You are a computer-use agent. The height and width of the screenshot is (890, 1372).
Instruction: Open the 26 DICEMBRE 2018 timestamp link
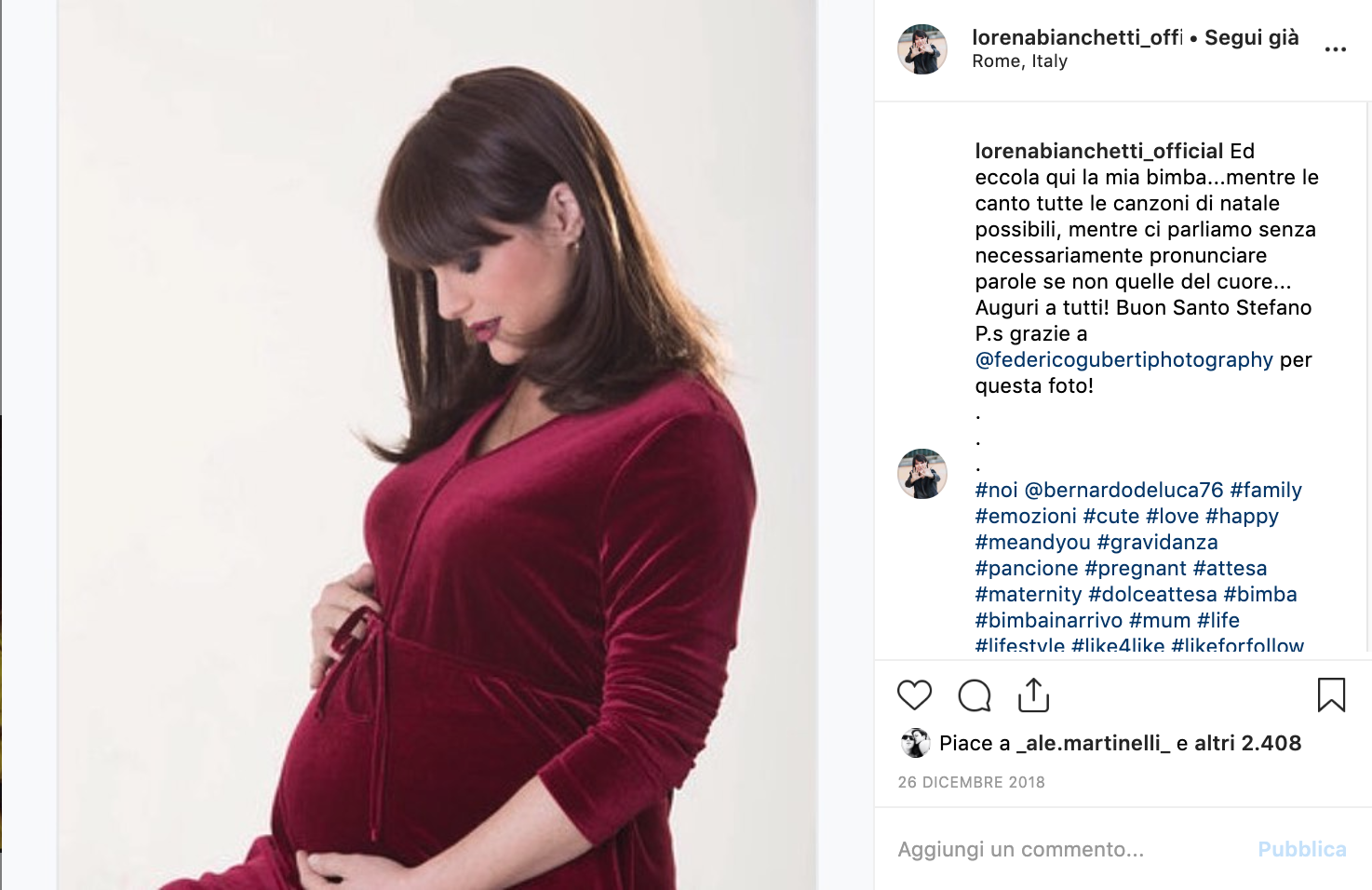click(971, 782)
